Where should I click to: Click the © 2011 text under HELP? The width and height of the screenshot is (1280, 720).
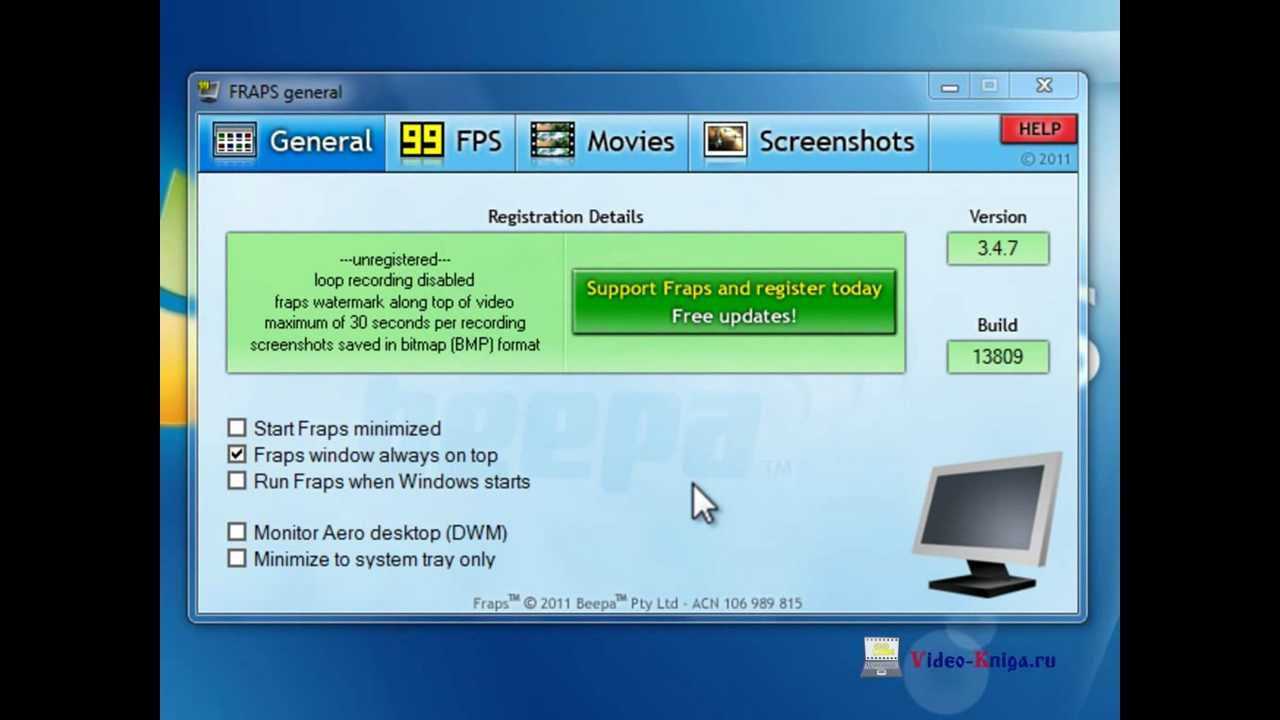point(1045,159)
